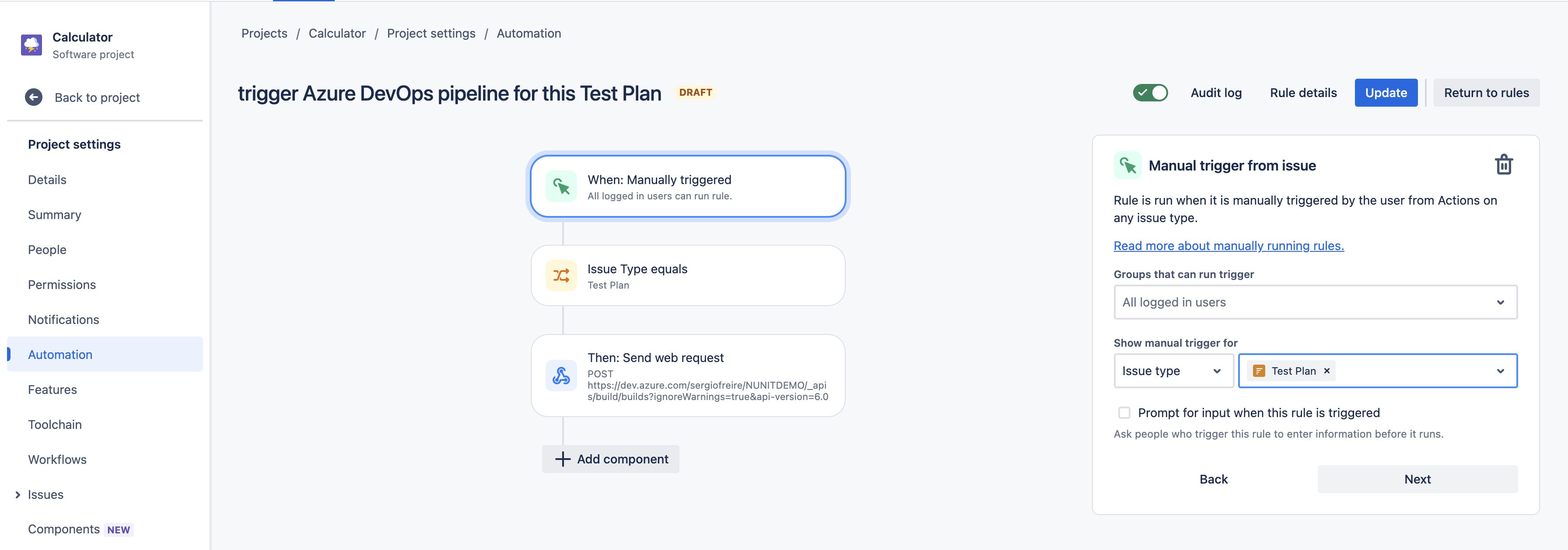Check Prompt for input when rule triggered
1568x550 pixels.
tap(1123, 413)
